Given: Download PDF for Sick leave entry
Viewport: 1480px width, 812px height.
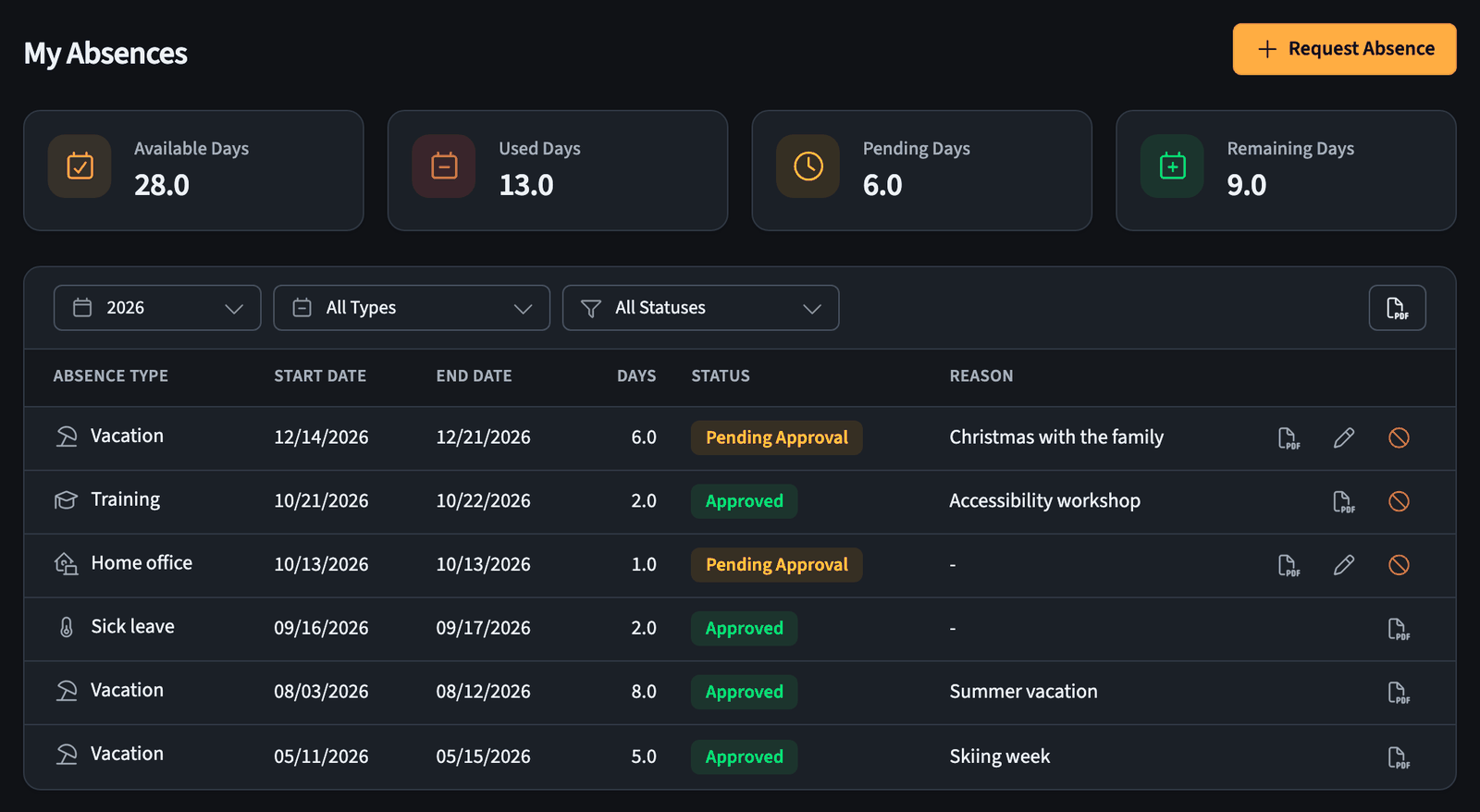Looking at the screenshot, I should pyautogui.click(x=1399, y=629).
